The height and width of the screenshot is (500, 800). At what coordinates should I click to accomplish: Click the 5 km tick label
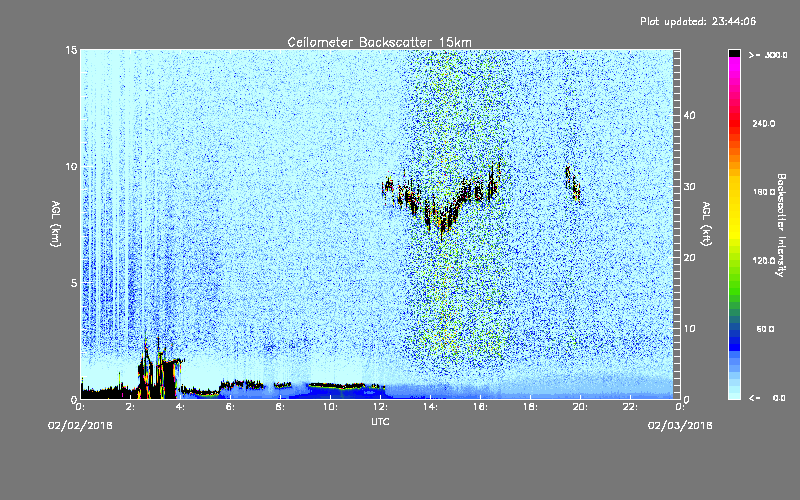74,283
